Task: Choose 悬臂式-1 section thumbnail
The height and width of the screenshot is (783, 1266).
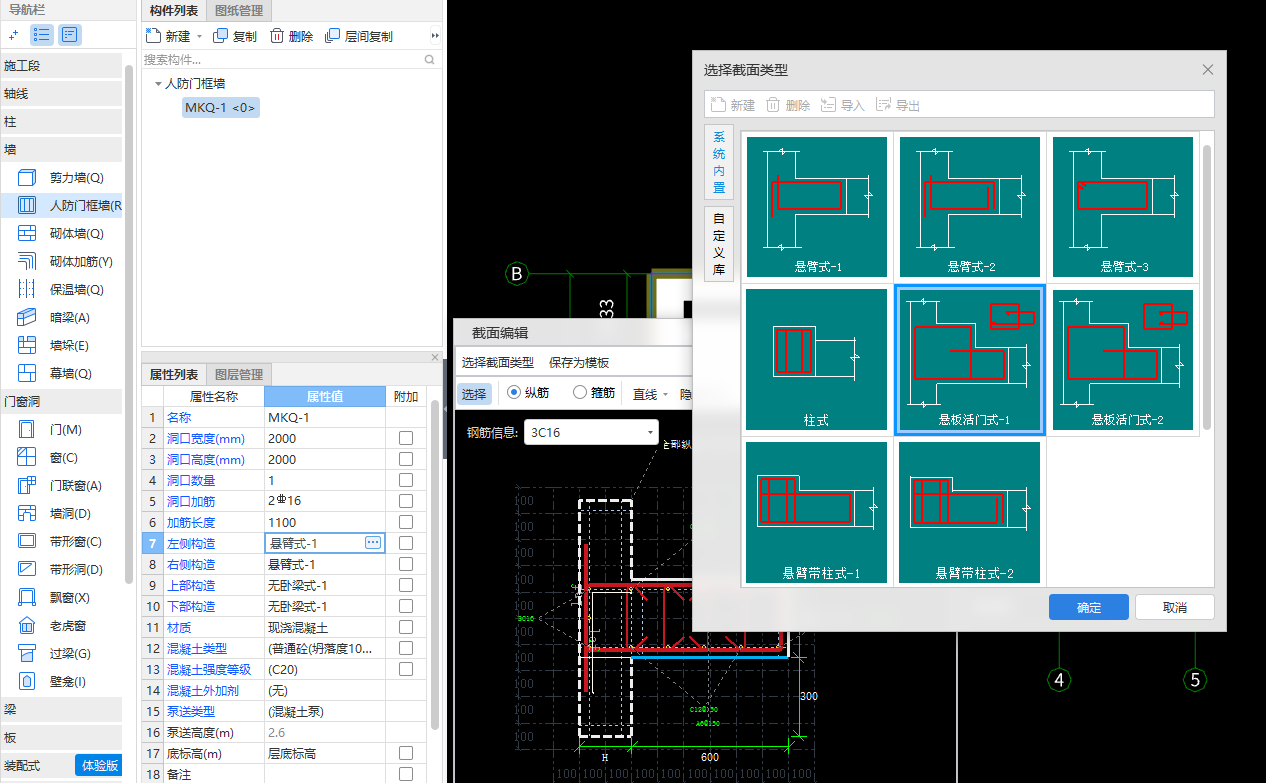Action: pos(818,207)
